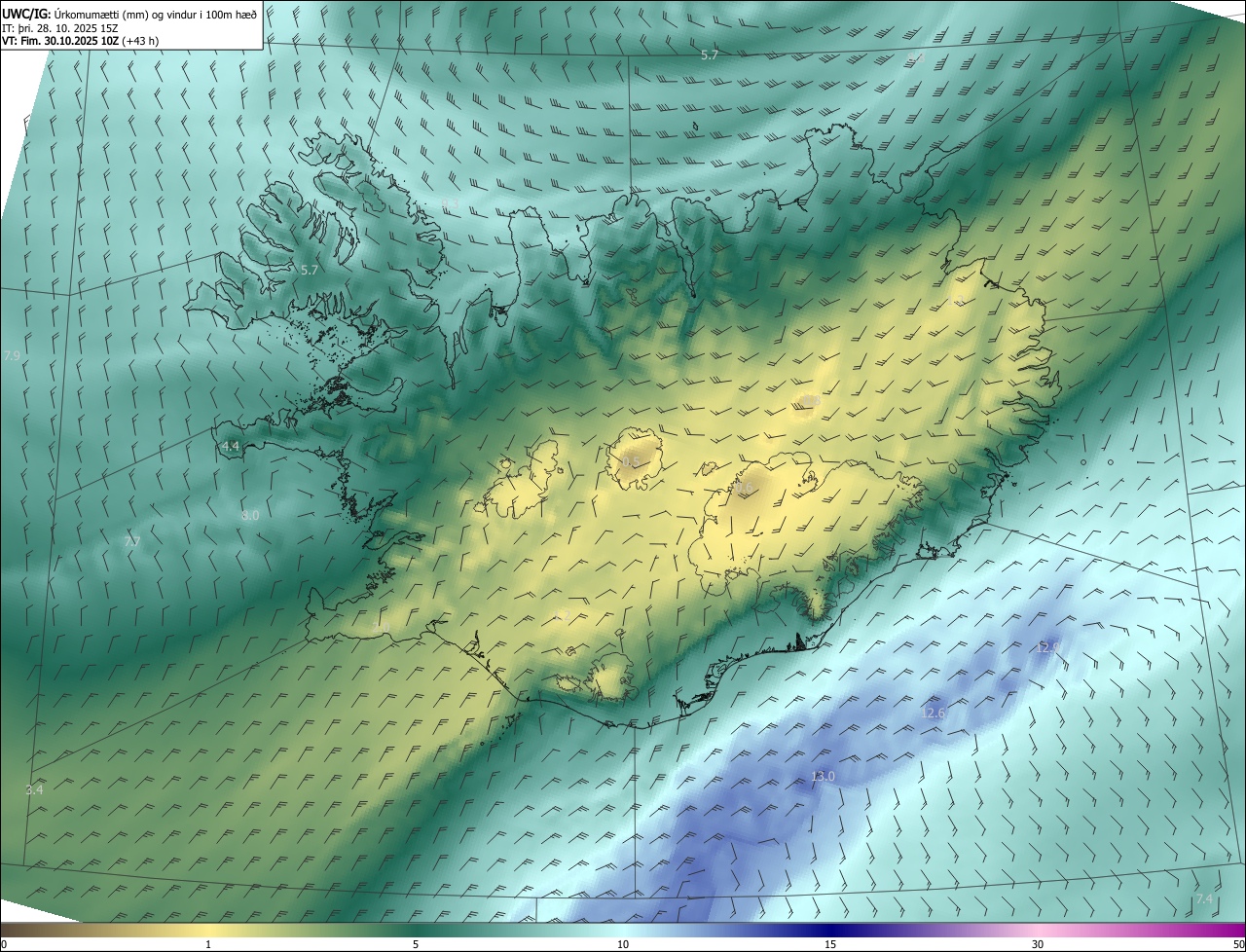
Task: Click the 3.4 value label in the southwest
Action: [34, 789]
